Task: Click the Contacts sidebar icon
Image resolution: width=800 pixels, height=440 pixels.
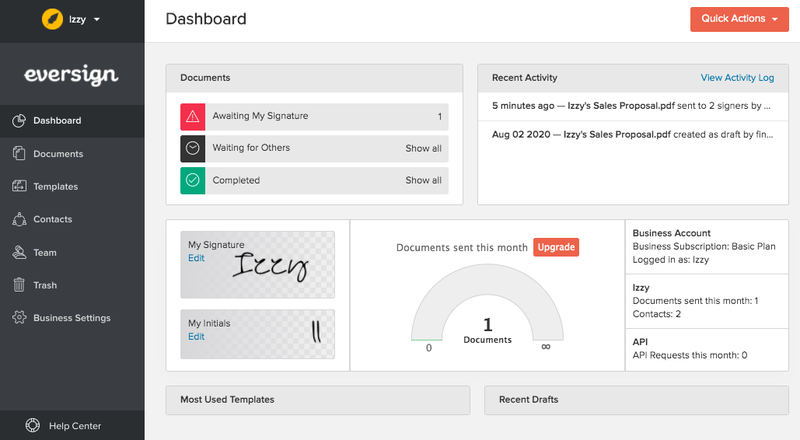Action: tap(19, 219)
